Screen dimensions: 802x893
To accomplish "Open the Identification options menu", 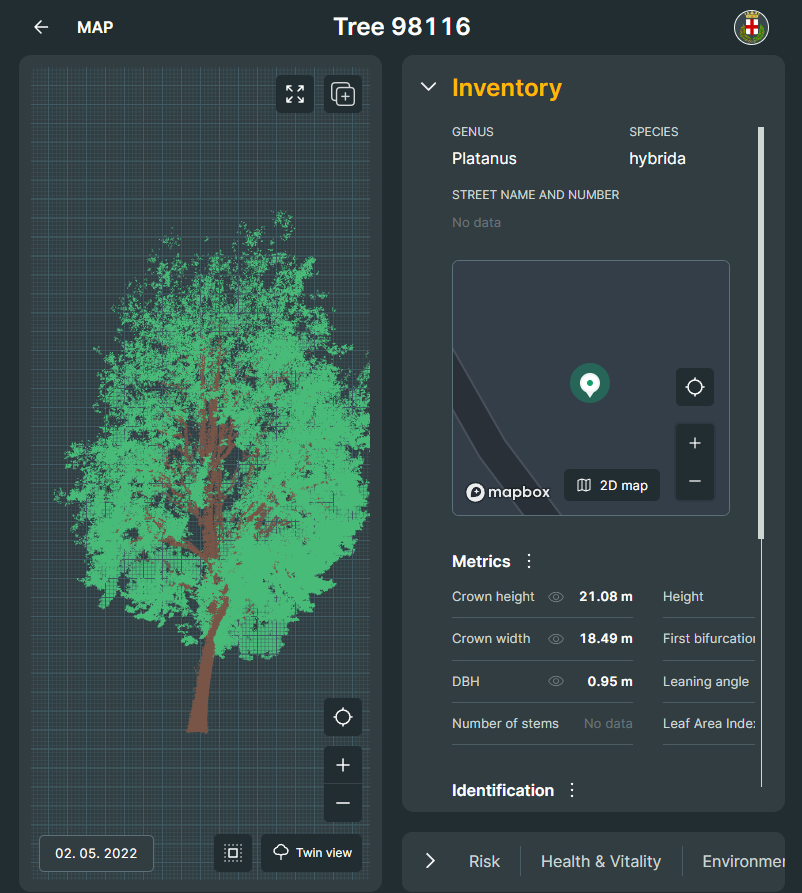I will coord(572,790).
